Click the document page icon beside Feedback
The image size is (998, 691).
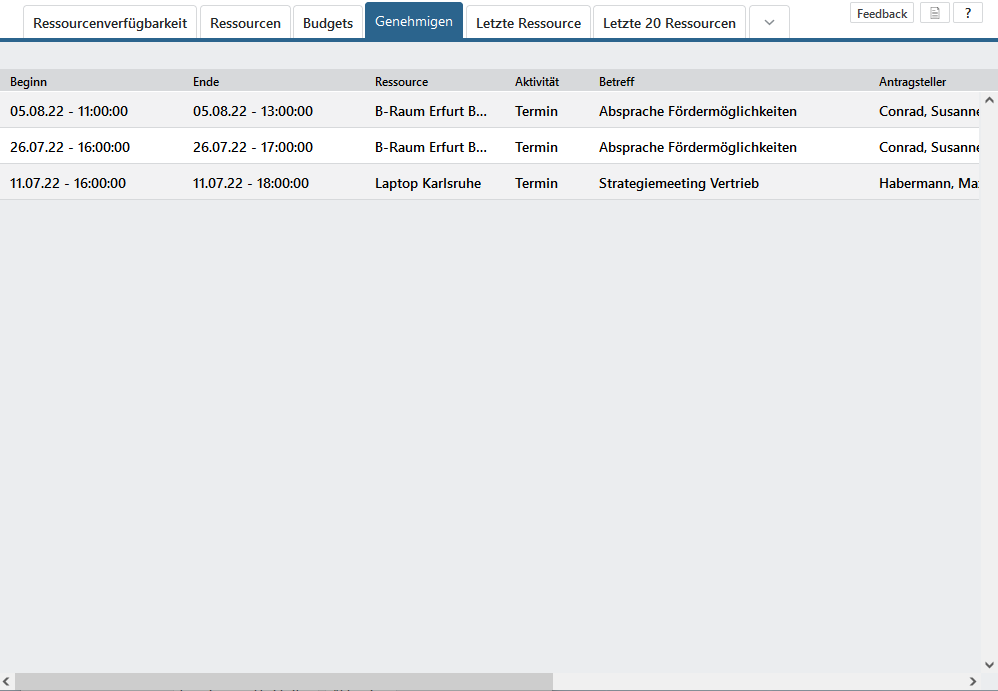tap(934, 13)
